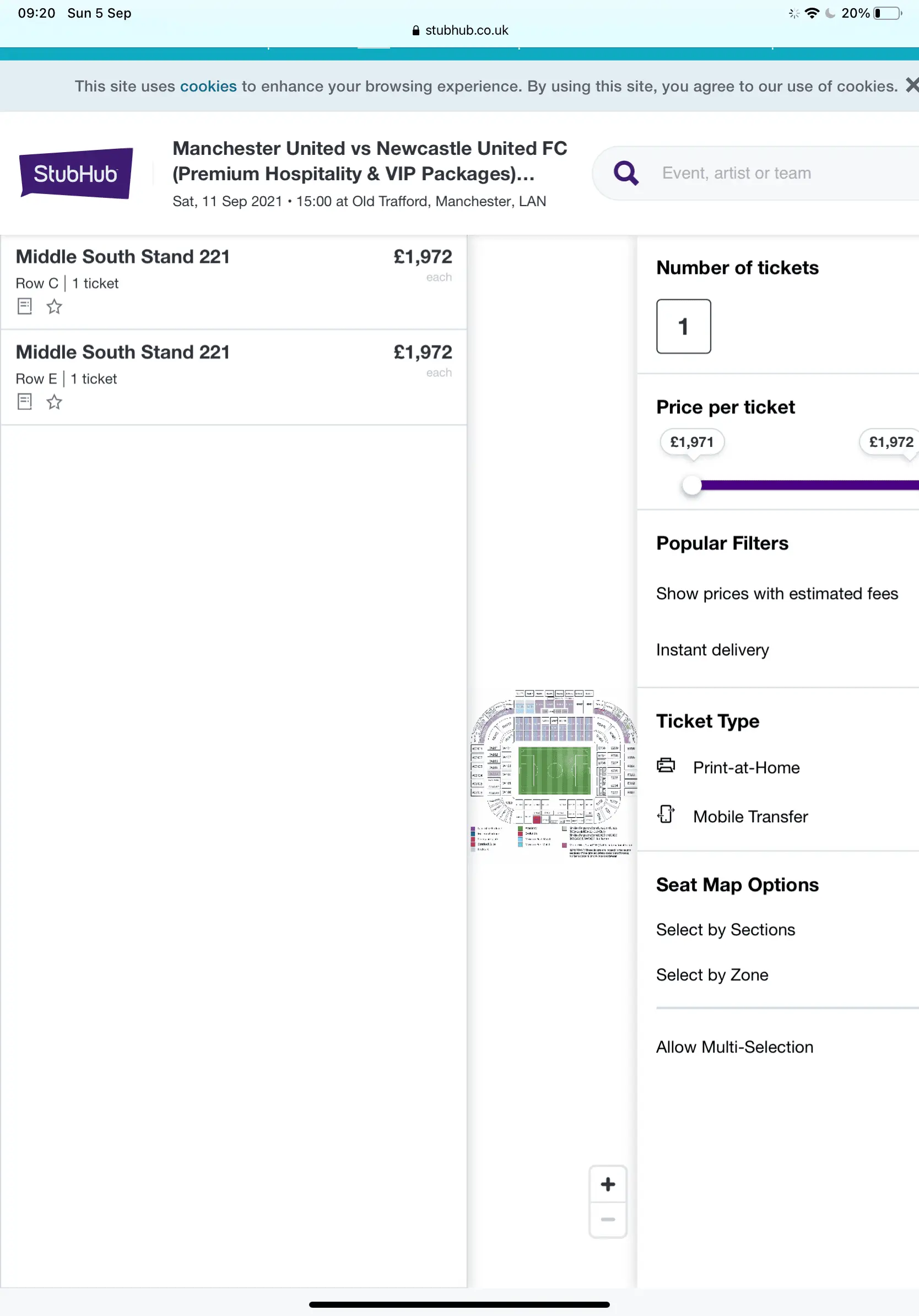Tap the purple search magnifier icon
Image resolution: width=919 pixels, height=1316 pixels.
[x=626, y=173]
